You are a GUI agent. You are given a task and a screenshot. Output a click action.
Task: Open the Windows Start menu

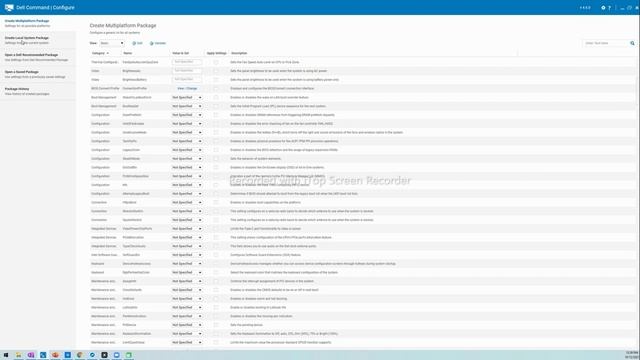(x=6, y=355)
